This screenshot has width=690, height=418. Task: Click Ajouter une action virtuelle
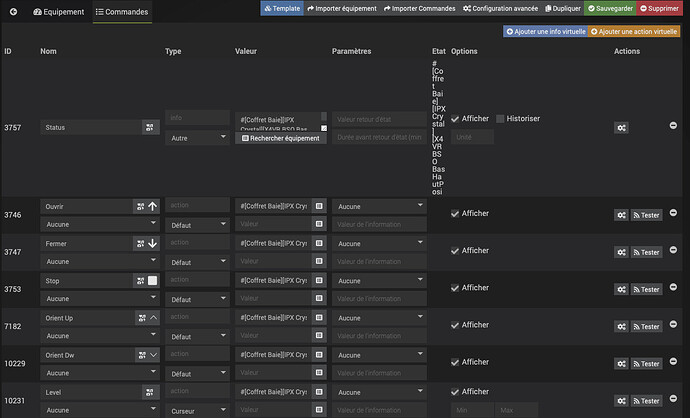(x=634, y=31)
